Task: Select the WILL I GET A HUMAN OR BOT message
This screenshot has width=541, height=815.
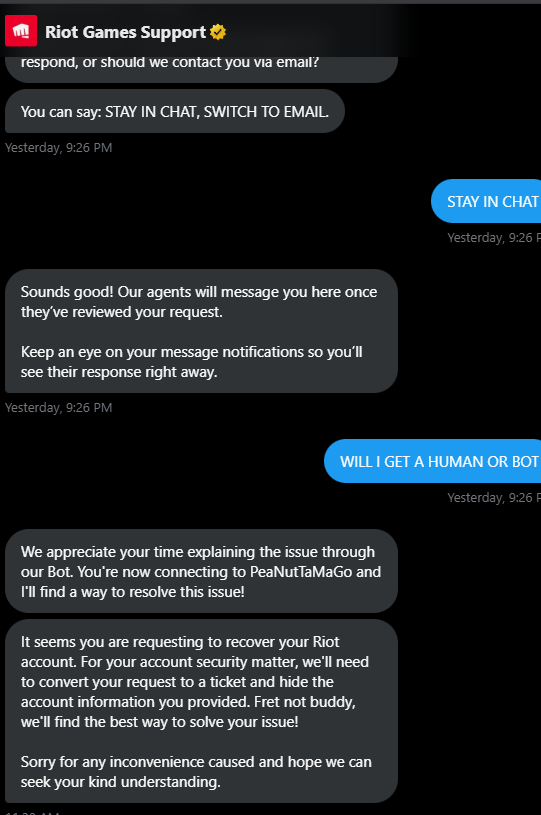Action: point(432,461)
